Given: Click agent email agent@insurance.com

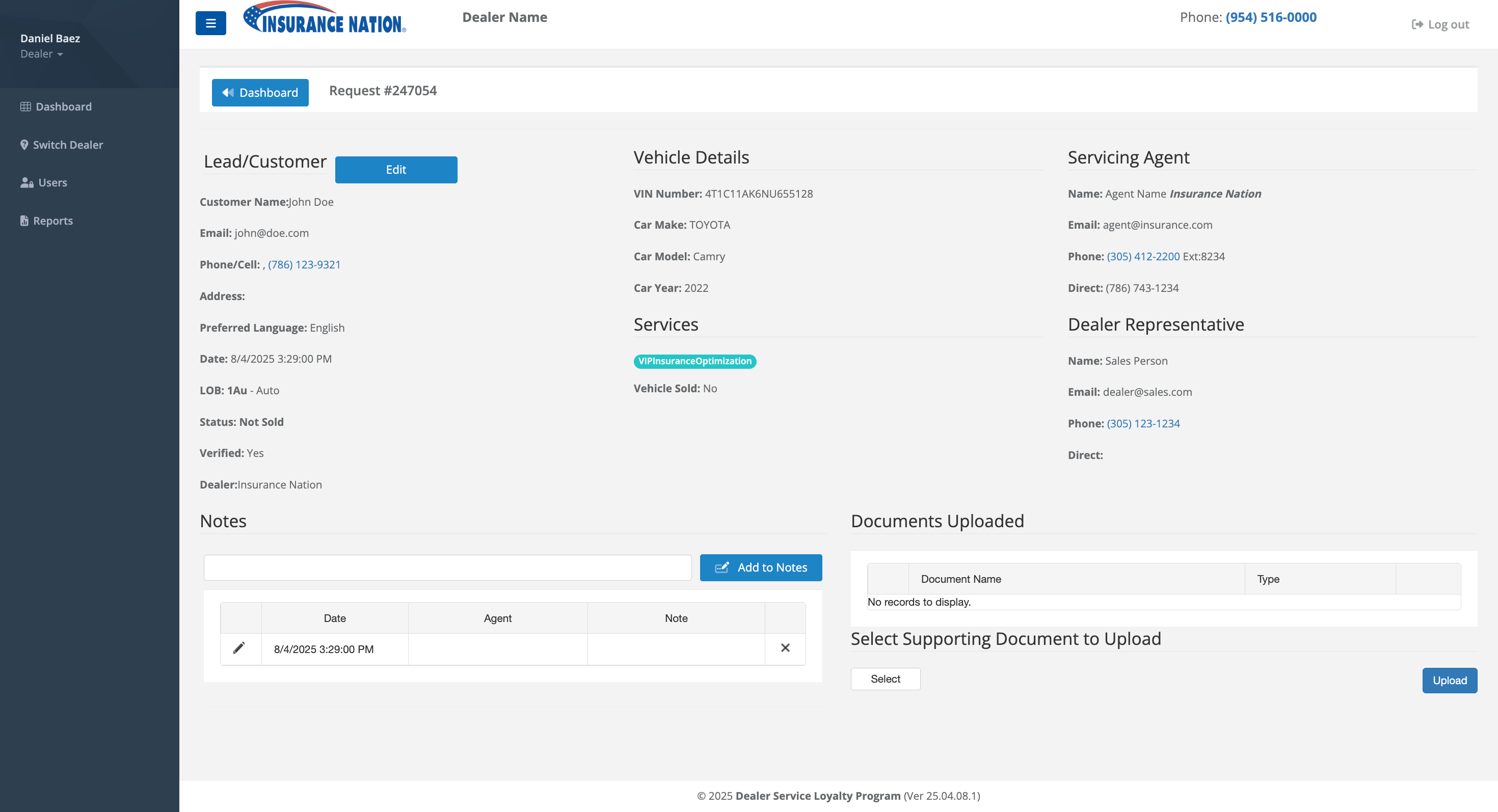Looking at the screenshot, I should [x=1157, y=225].
